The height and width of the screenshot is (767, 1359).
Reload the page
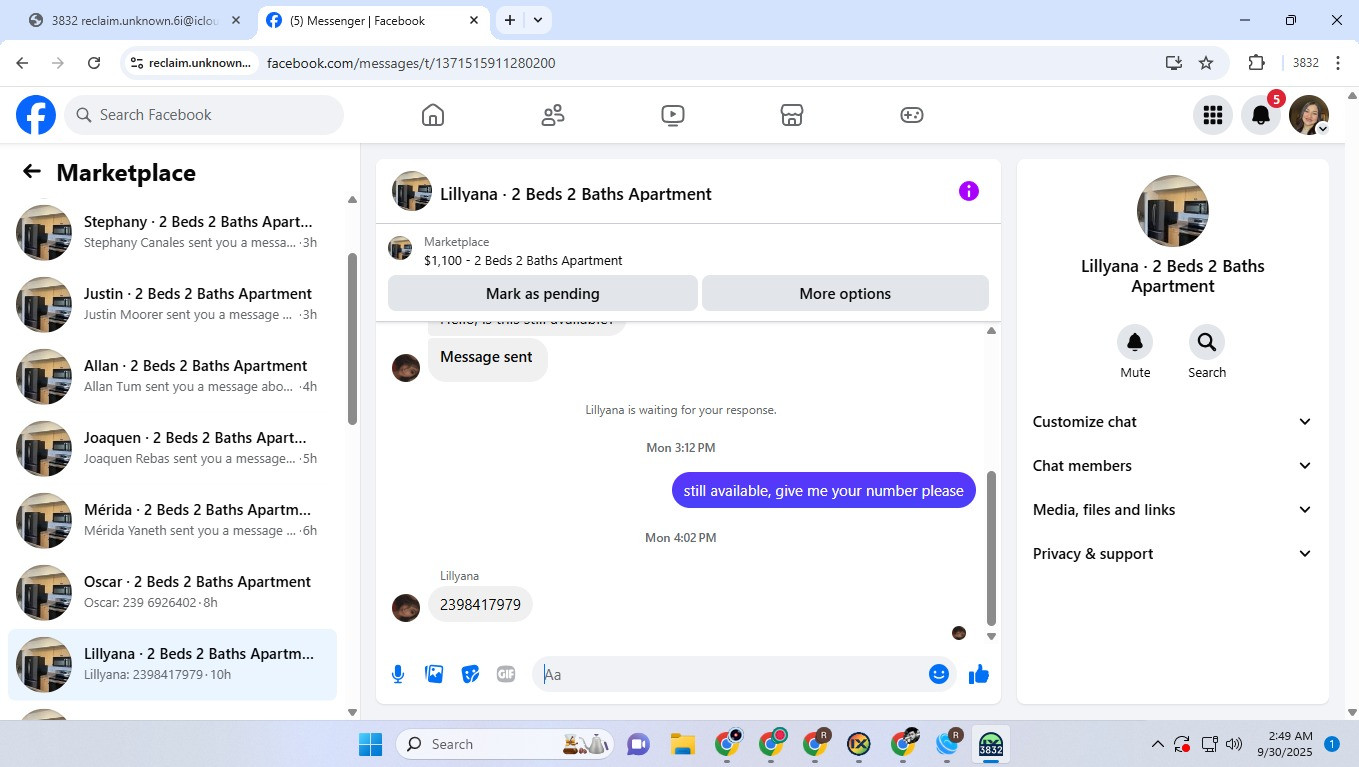point(94,63)
